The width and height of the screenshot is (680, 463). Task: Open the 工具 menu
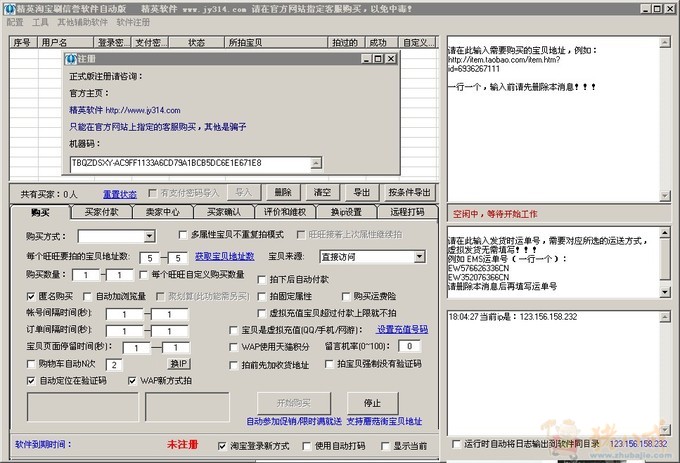(x=40, y=22)
